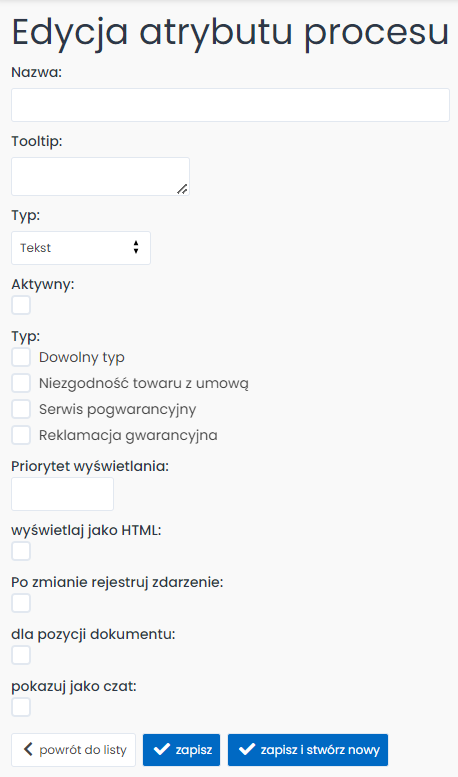Tick Niezgodność towaru z umową checkbox
The height and width of the screenshot is (777, 458).
(x=21, y=383)
